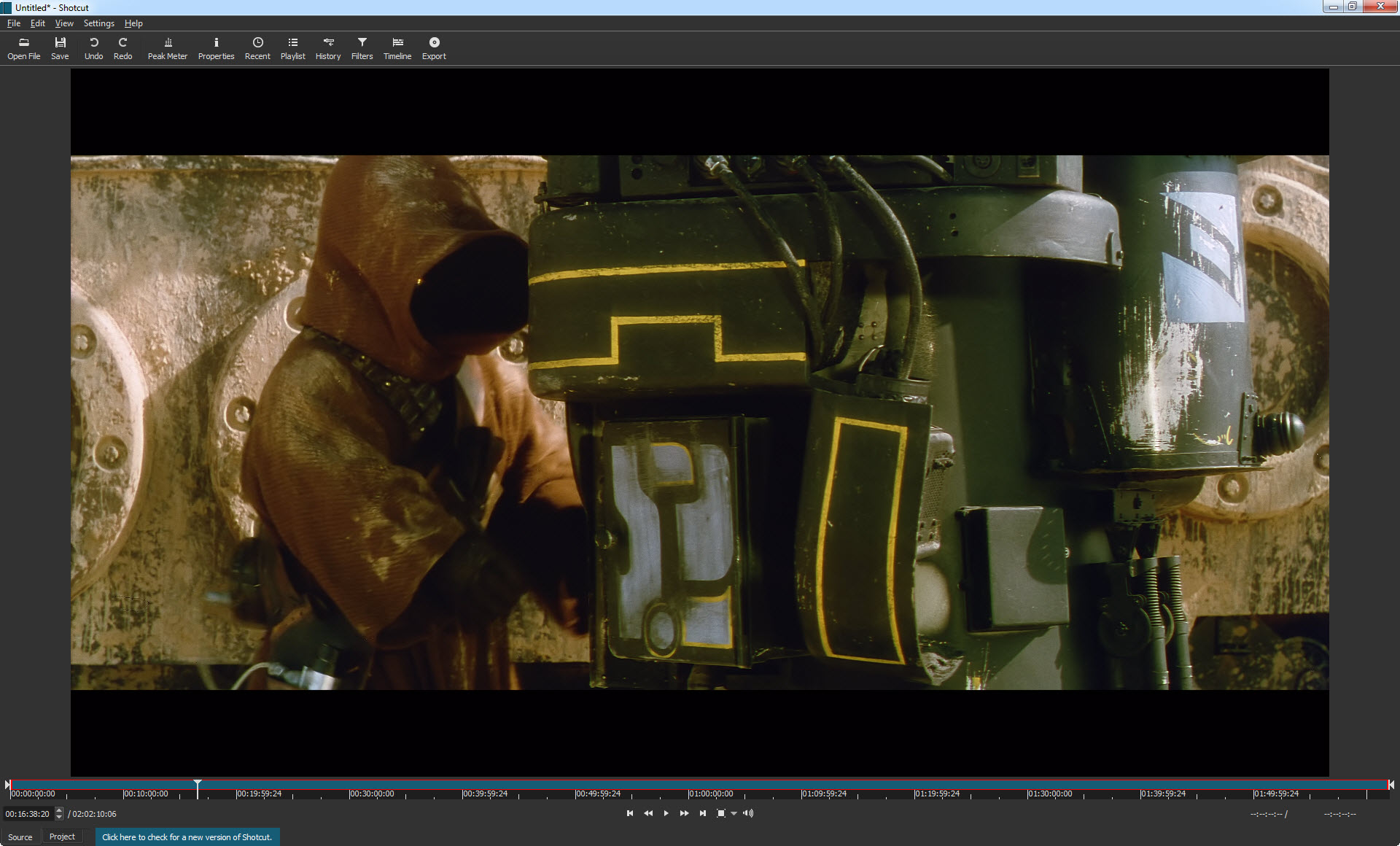1400x846 pixels.
Task: Show the Timeline panel
Action: tap(397, 48)
